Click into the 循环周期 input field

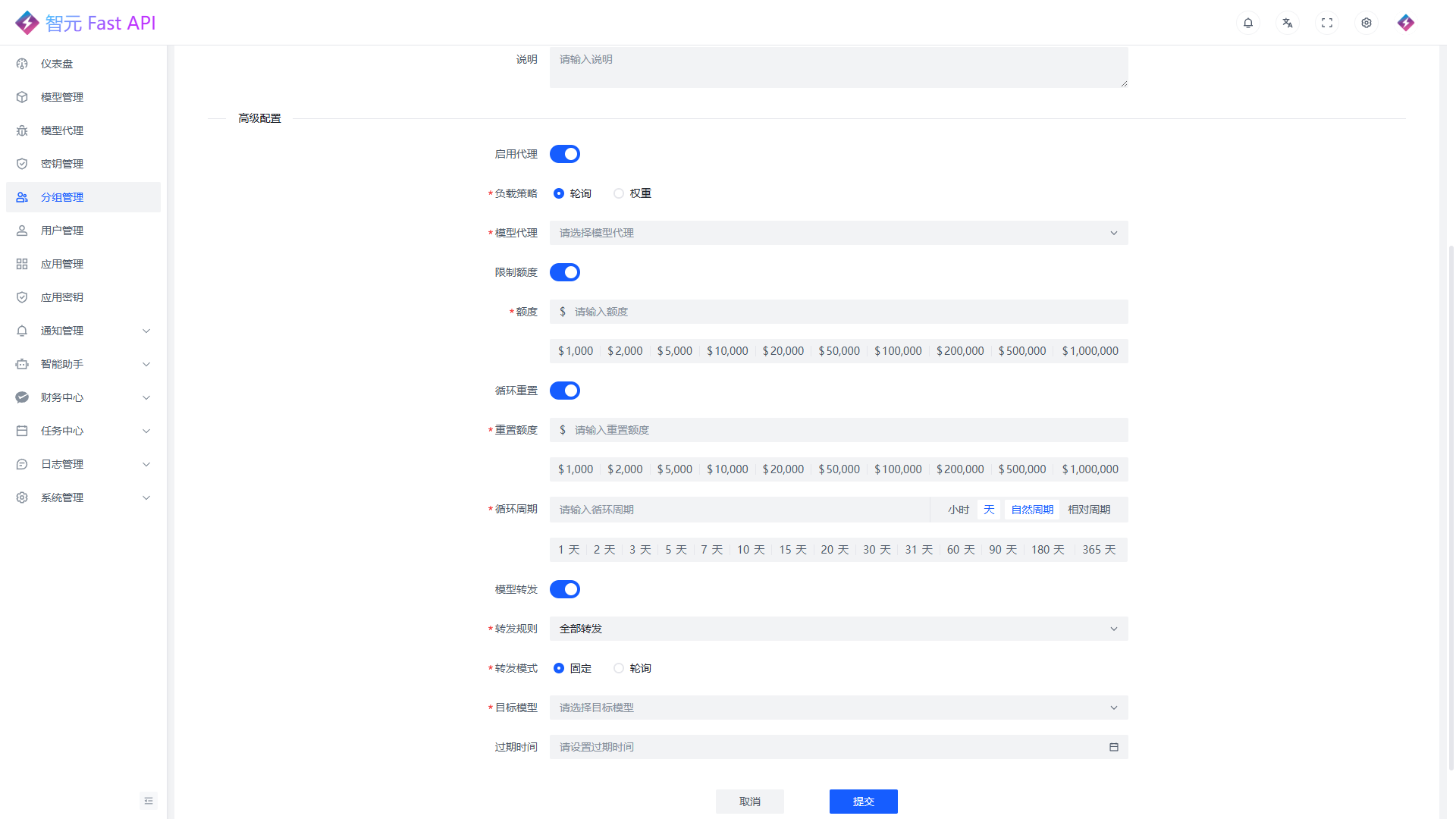pos(739,510)
